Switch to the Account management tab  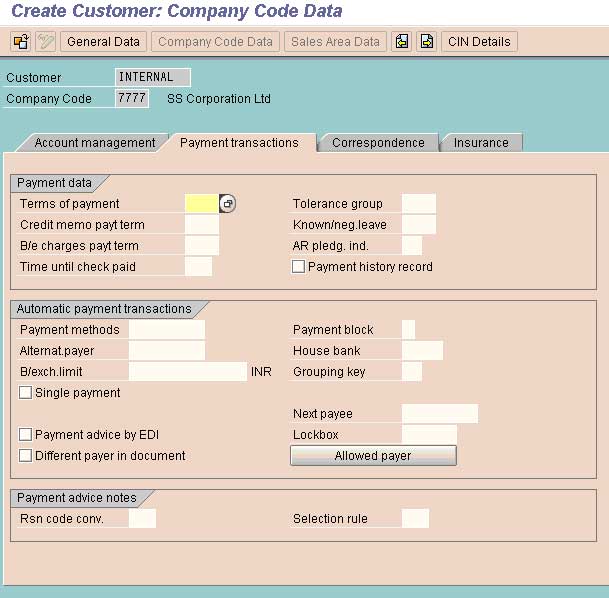(94, 143)
